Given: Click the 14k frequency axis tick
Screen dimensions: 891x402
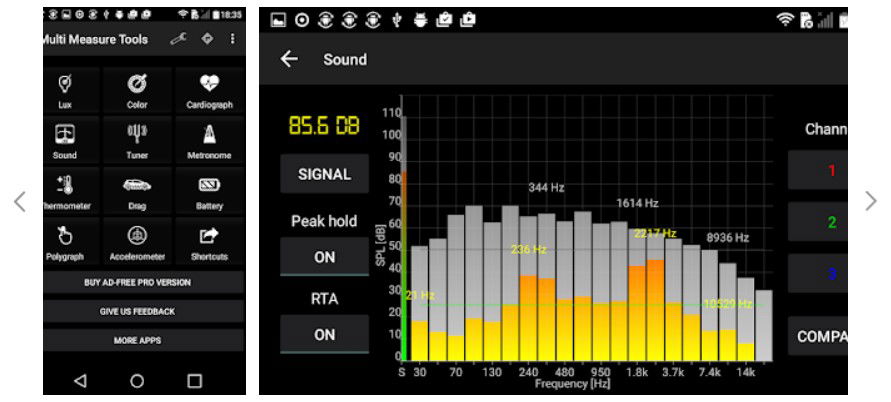Looking at the screenshot, I should pyautogui.click(x=746, y=373).
